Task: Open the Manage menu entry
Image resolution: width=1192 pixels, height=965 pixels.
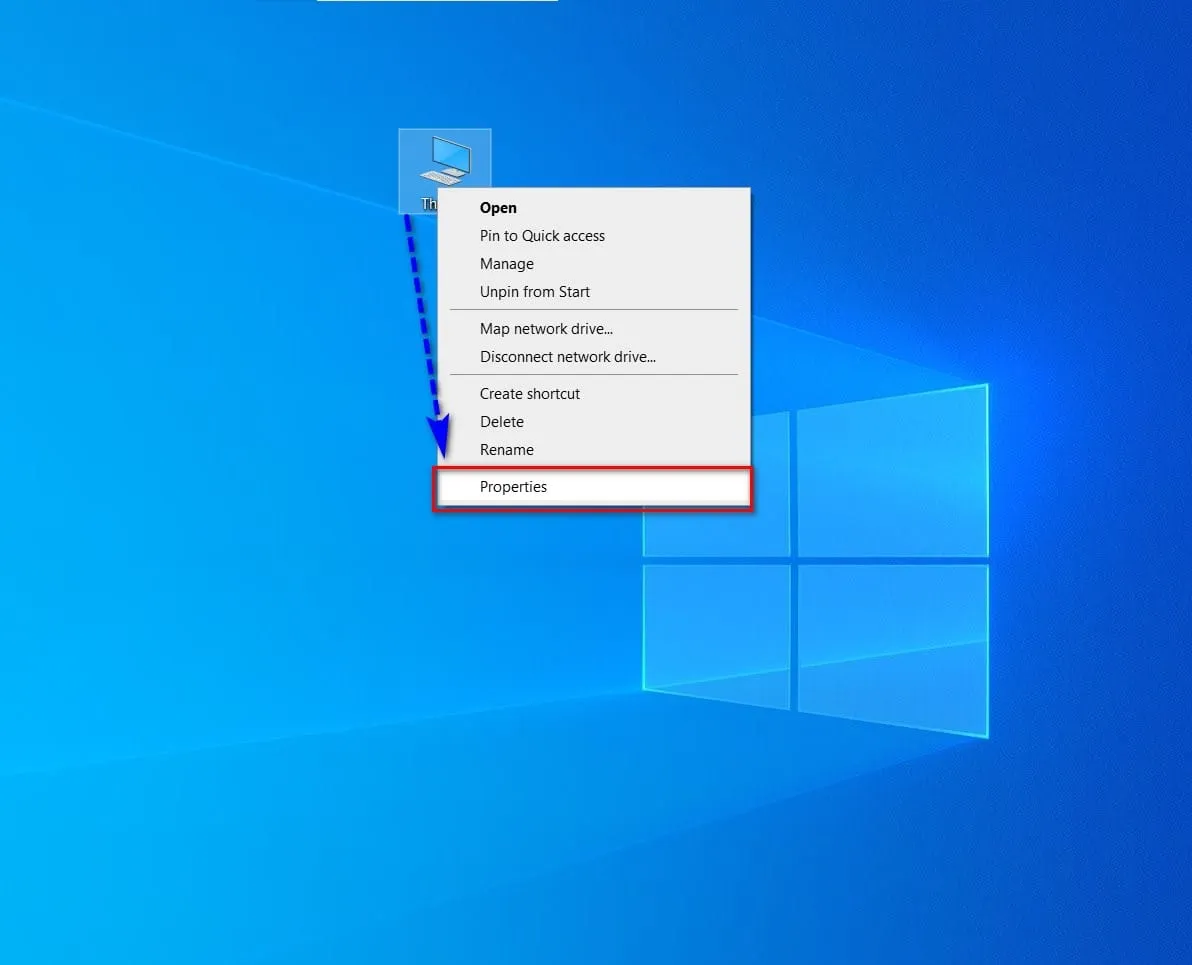Action: click(x=506, y=264)
